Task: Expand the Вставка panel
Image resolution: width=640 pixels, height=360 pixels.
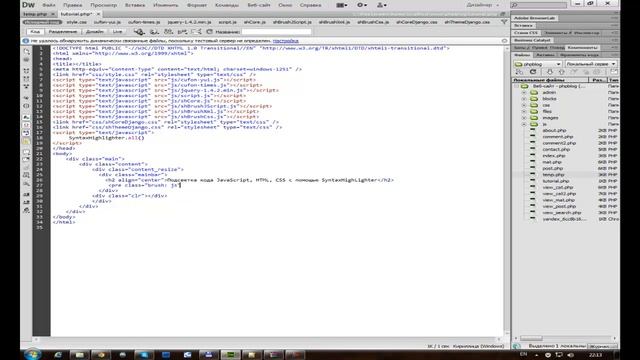Action: pyautogui.click(x=523, y=25)
